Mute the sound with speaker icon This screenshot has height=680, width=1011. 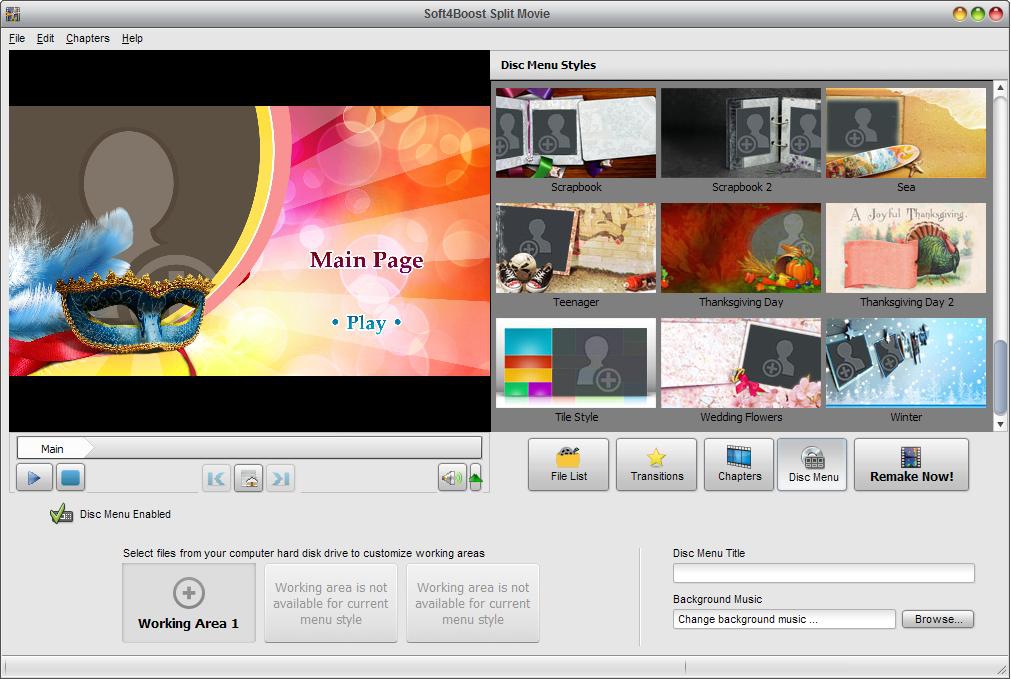(x=451, y=479)
